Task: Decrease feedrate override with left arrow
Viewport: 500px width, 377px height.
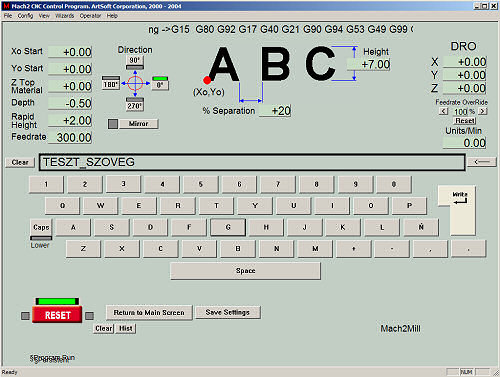Action: [x=444, y=111]
